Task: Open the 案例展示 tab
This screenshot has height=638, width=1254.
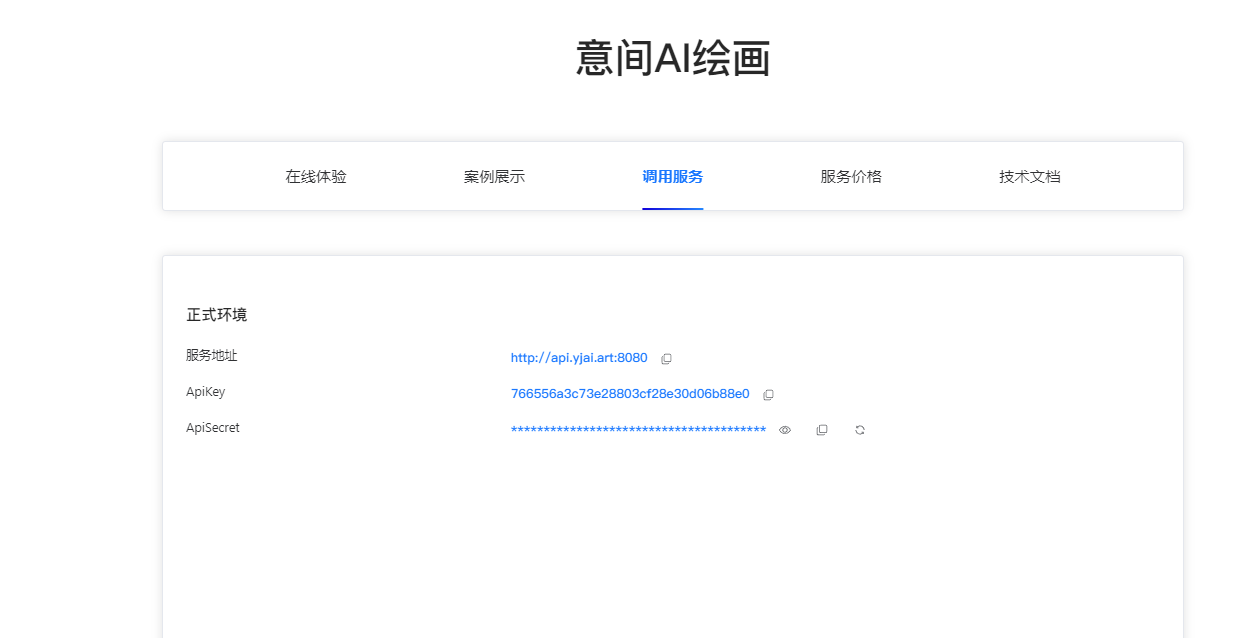Action: [x=494, y=177]
